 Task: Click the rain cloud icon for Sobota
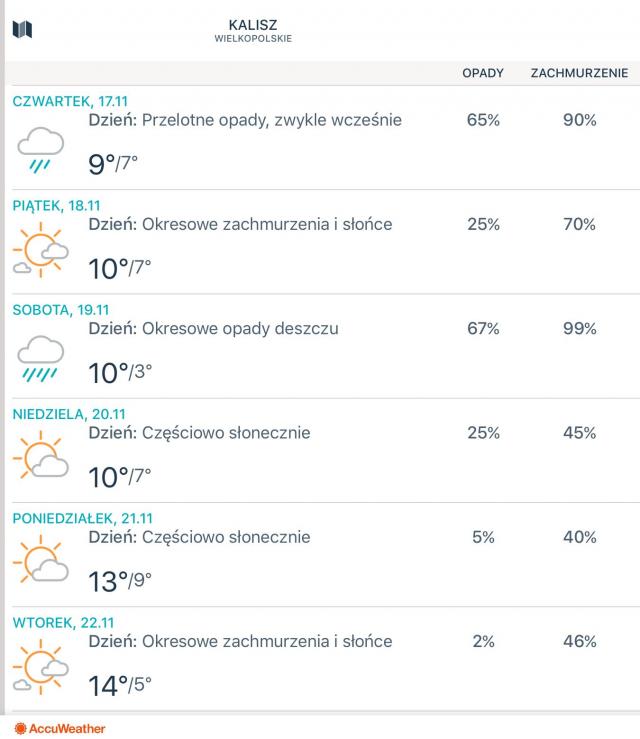coord(40,358)
